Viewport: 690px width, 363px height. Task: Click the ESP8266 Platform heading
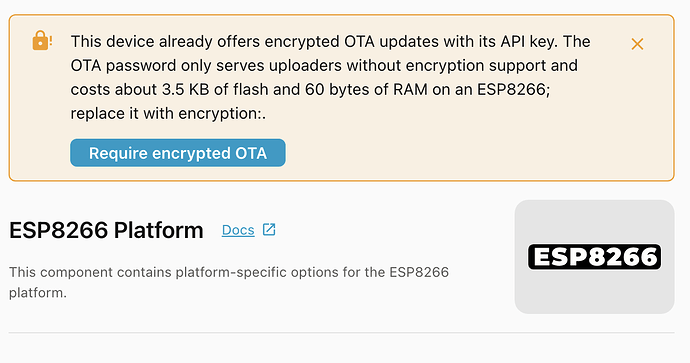click(x=106, y=230)
